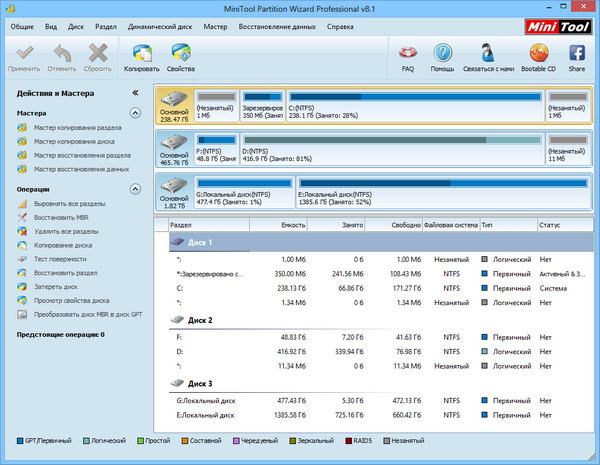Open the Общие menu

pyautogui.click(x=22, y=27)
